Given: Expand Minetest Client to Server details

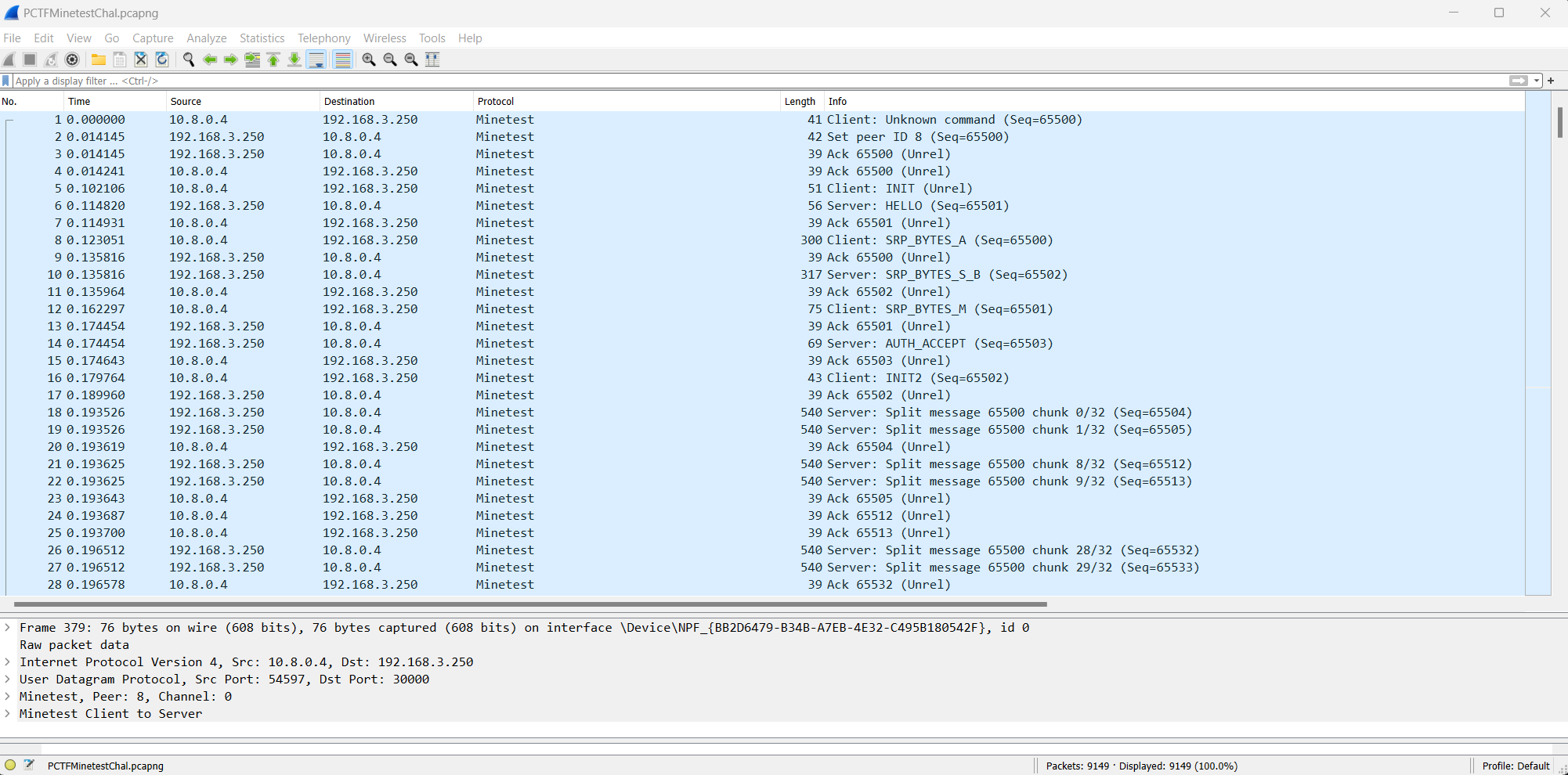Looking at the screenshot, I should pyautogui.click(x=8, y=713).
